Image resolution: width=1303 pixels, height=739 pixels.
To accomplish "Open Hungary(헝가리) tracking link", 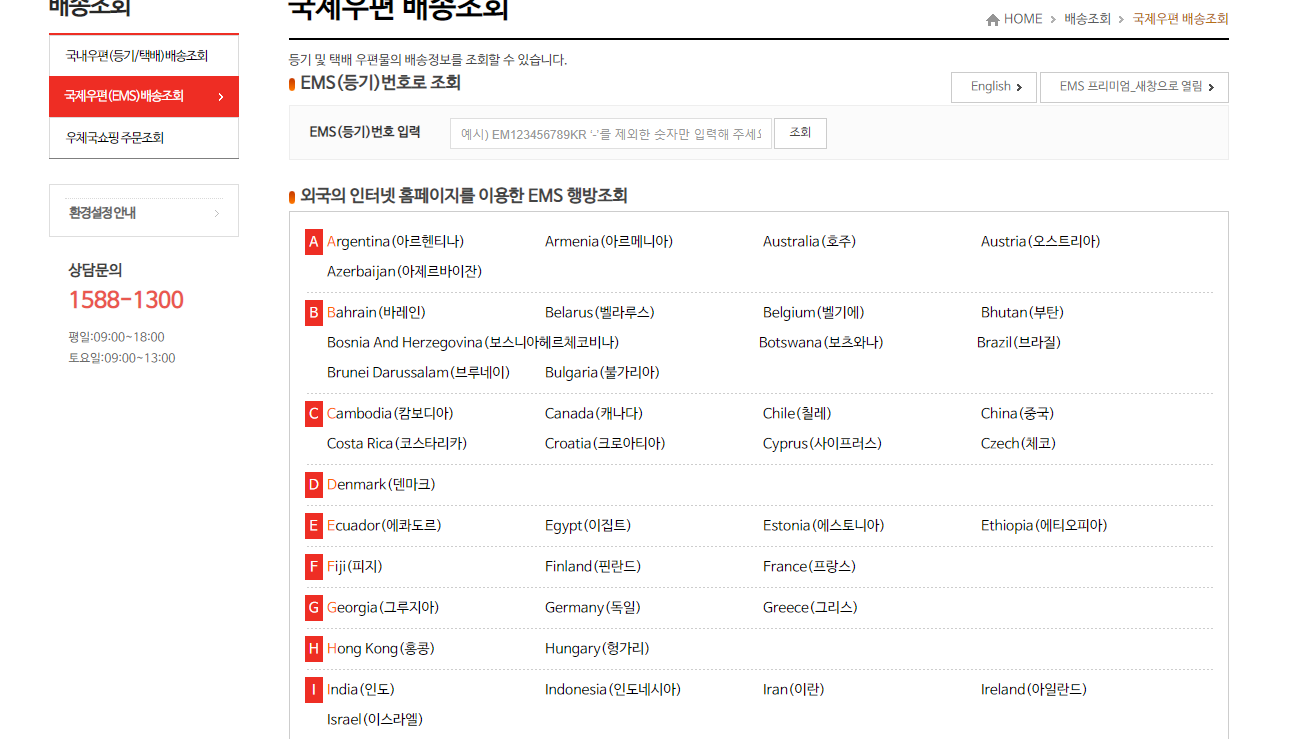I will click(x=597, y=649).
